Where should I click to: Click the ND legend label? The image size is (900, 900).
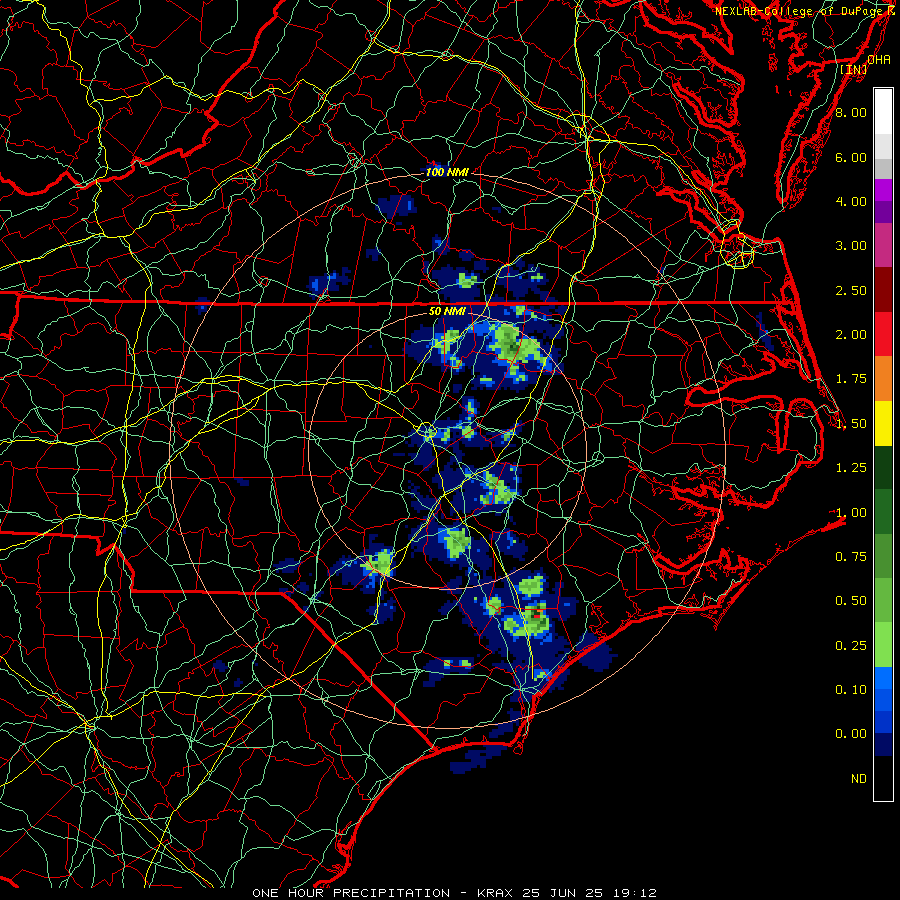[859, 779]
